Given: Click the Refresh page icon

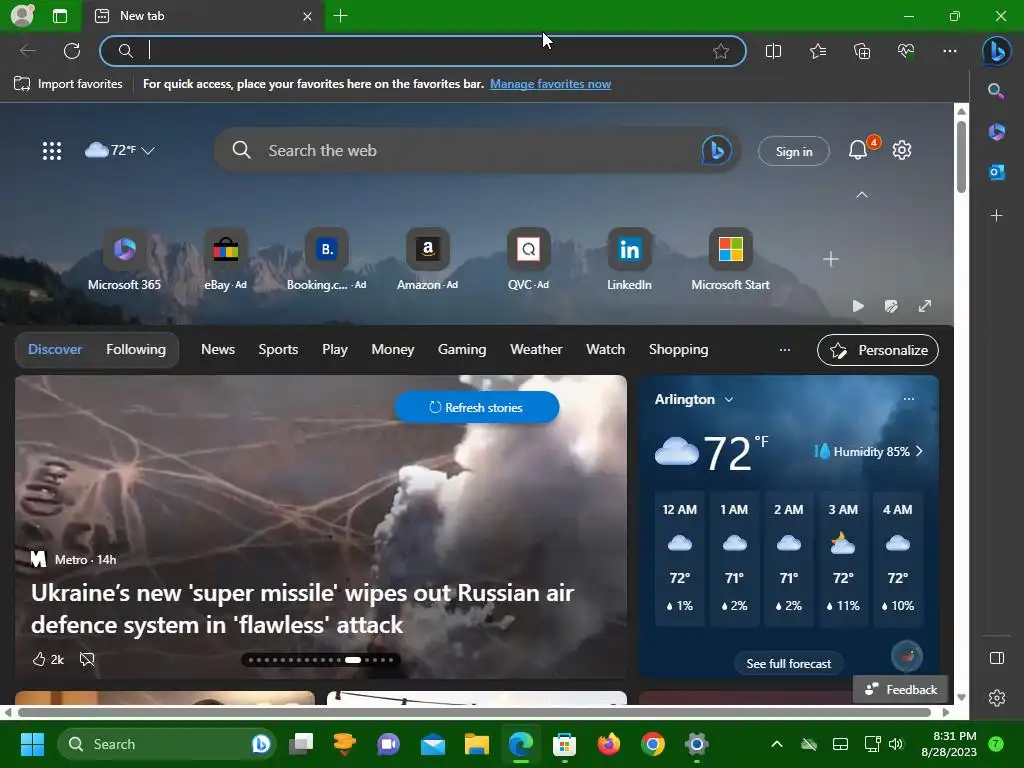Looking at the screenshot, I should pyautogui.click(x=72, y=51).
